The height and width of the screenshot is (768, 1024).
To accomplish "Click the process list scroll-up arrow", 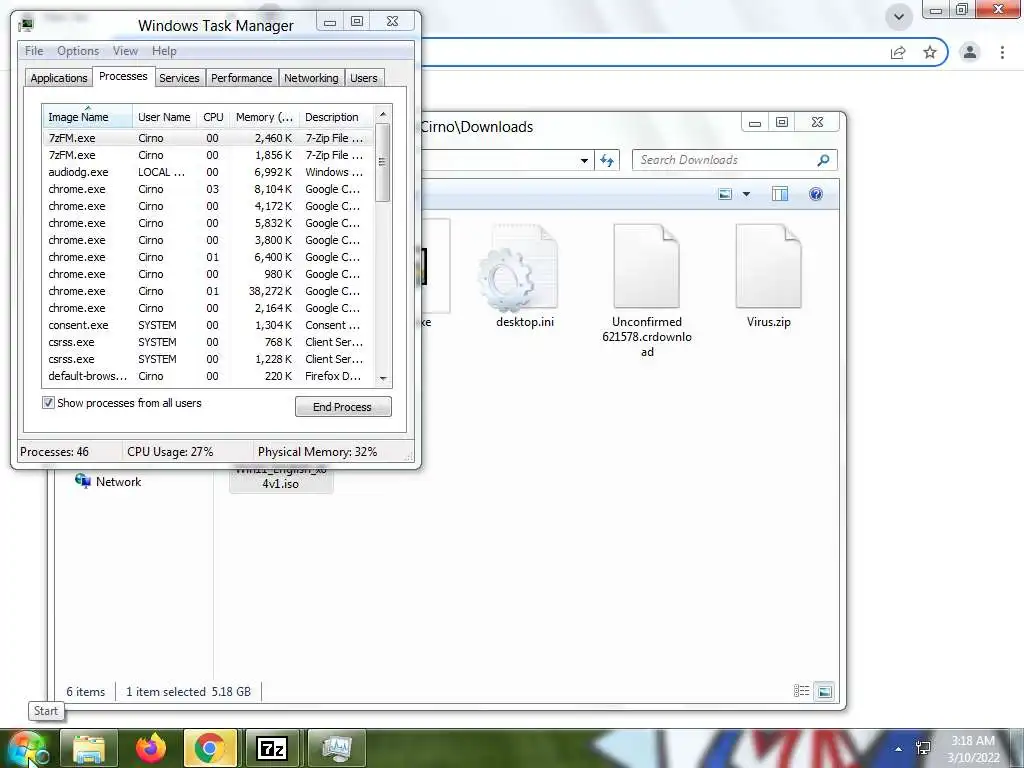I will point(383,114).
